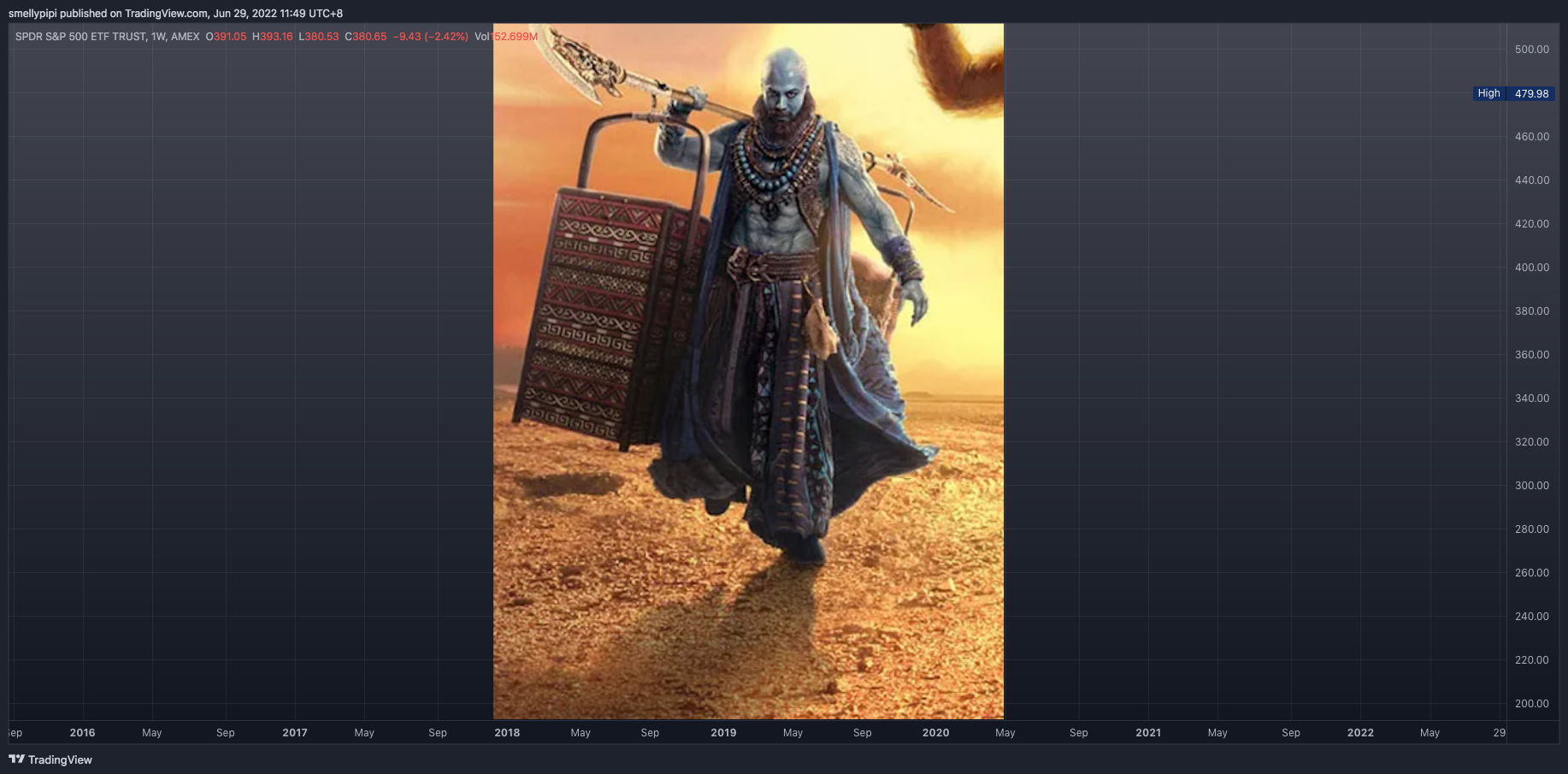Click the 2020 label on the time axis

(936, 733)
